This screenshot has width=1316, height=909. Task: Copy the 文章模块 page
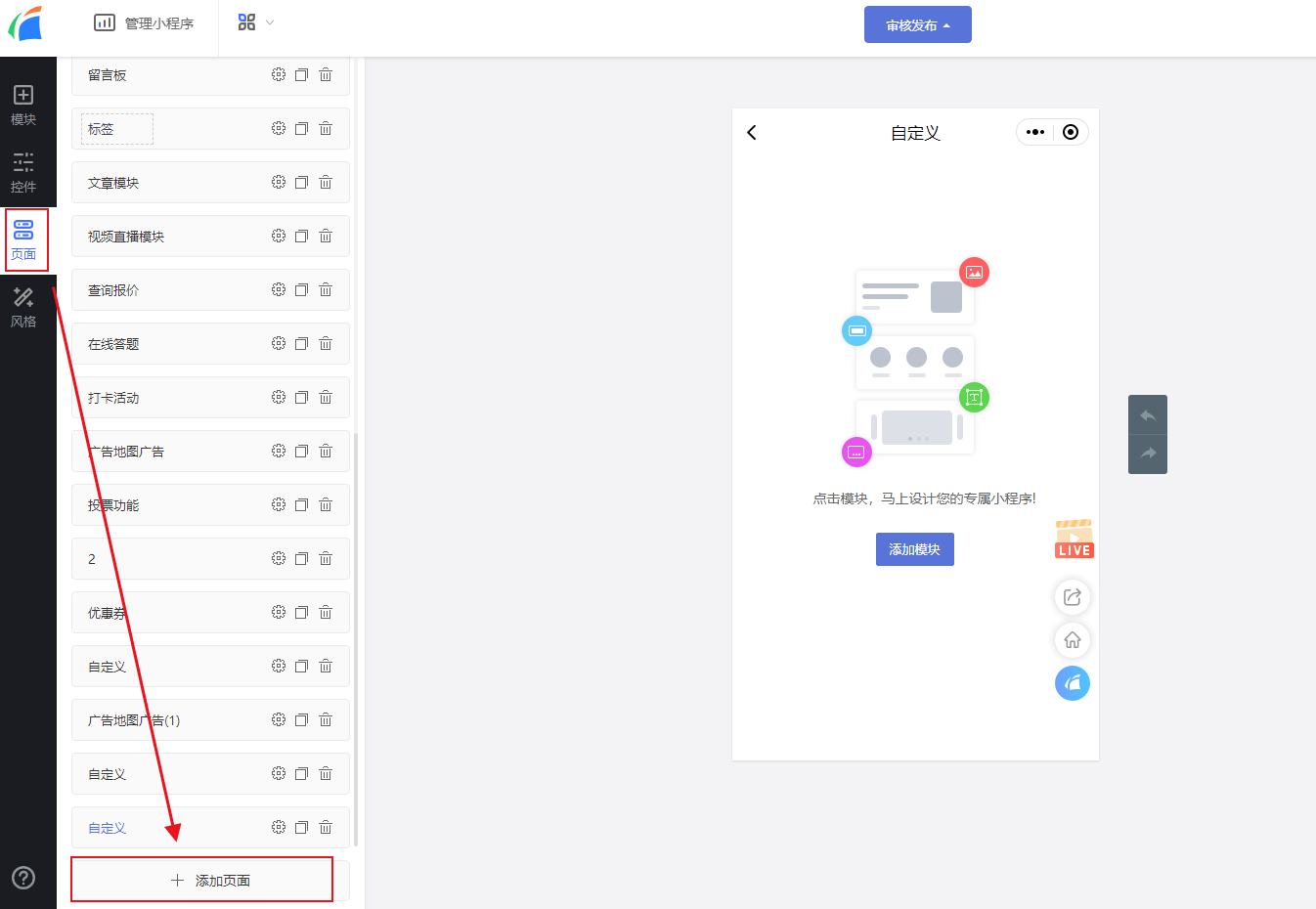[x=302, y=182]
